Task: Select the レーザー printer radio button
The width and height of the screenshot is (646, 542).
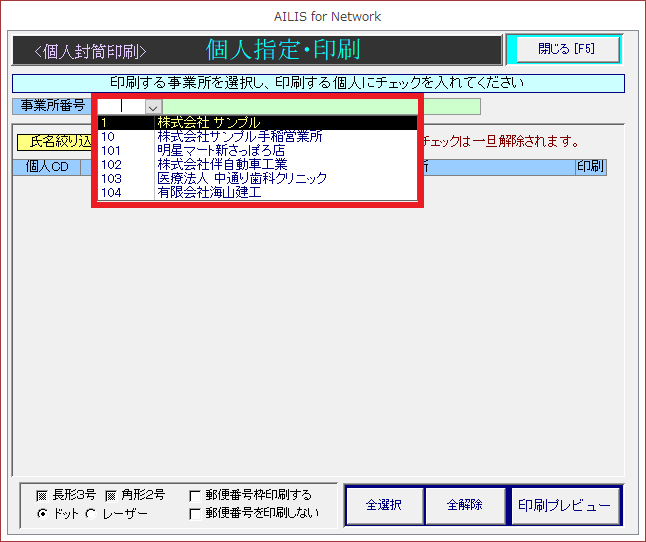Action: point(90,514)
